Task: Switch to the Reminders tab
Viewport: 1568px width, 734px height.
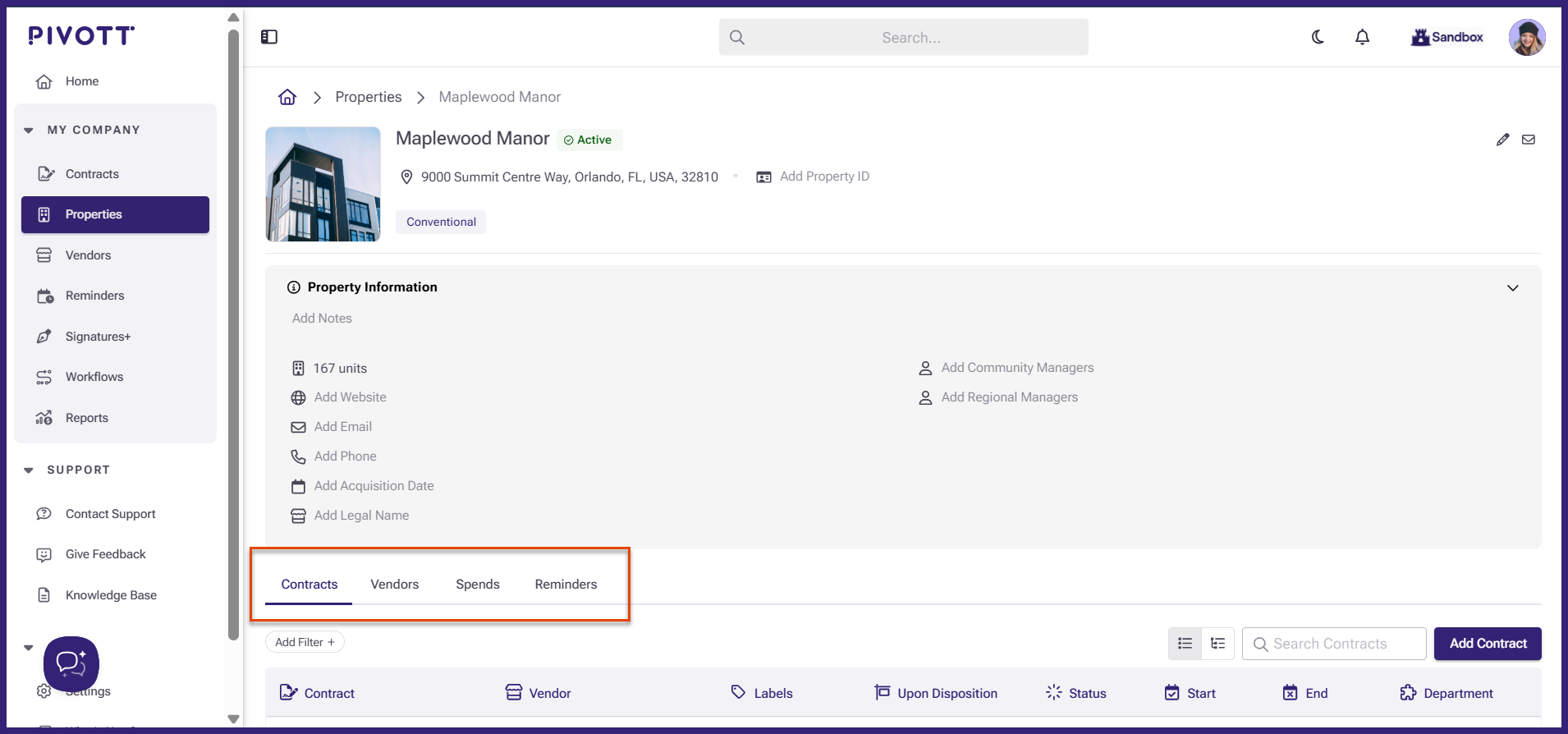Action: (x=566, y=585)
